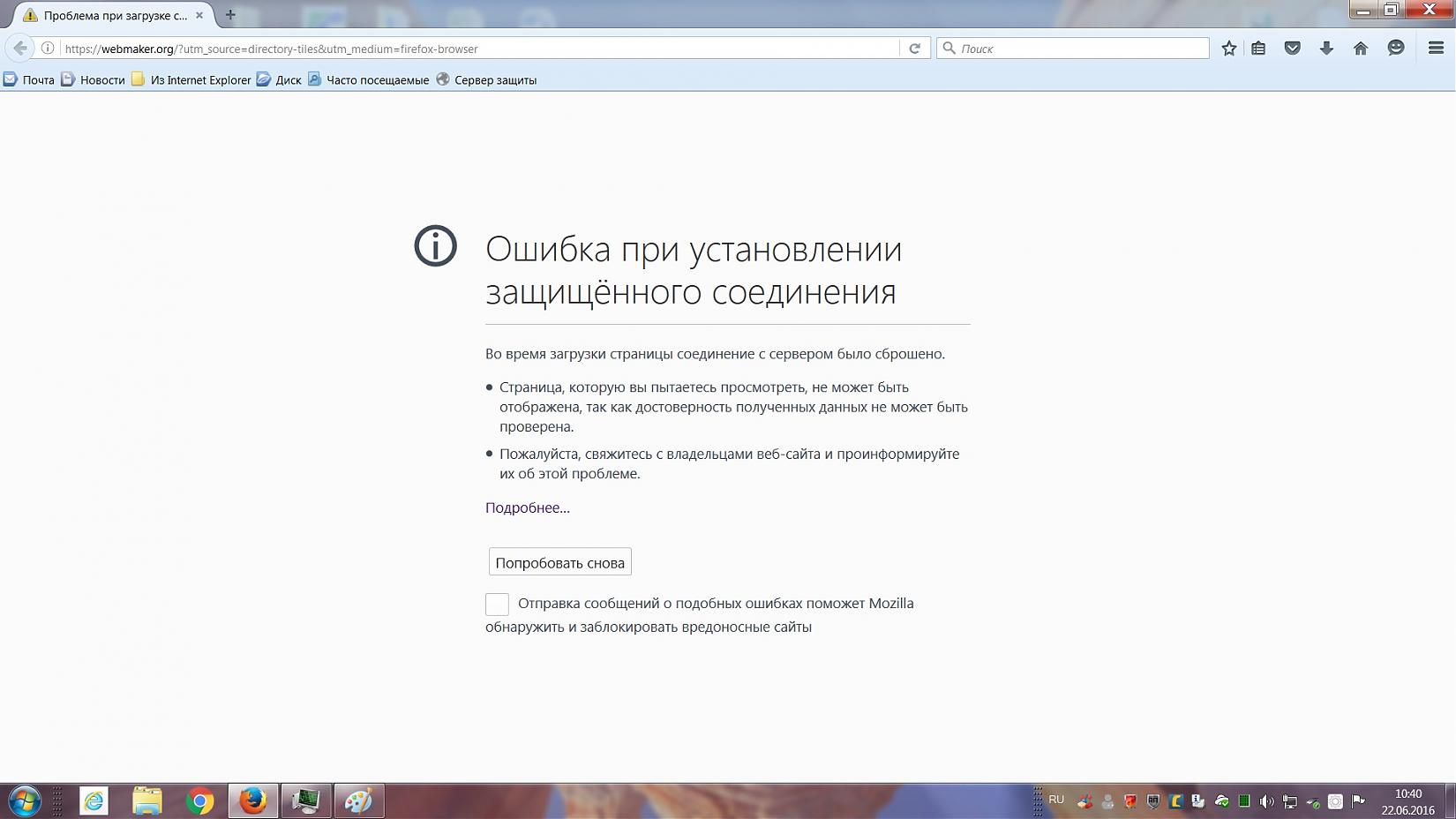Open the system info tray icon

(x=1198, y=801)
